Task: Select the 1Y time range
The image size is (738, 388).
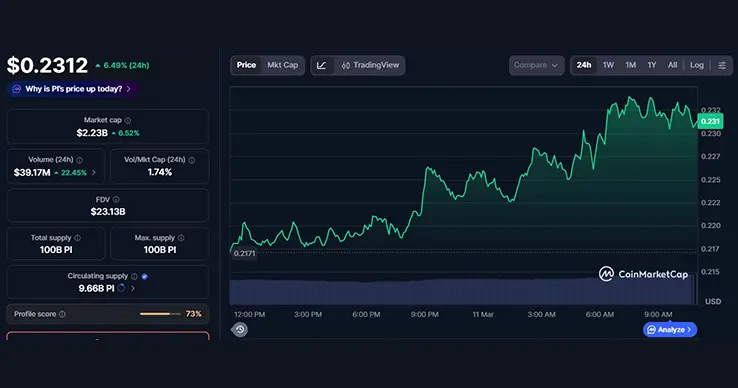Action: pyautogui.click(x=652, y=65)
